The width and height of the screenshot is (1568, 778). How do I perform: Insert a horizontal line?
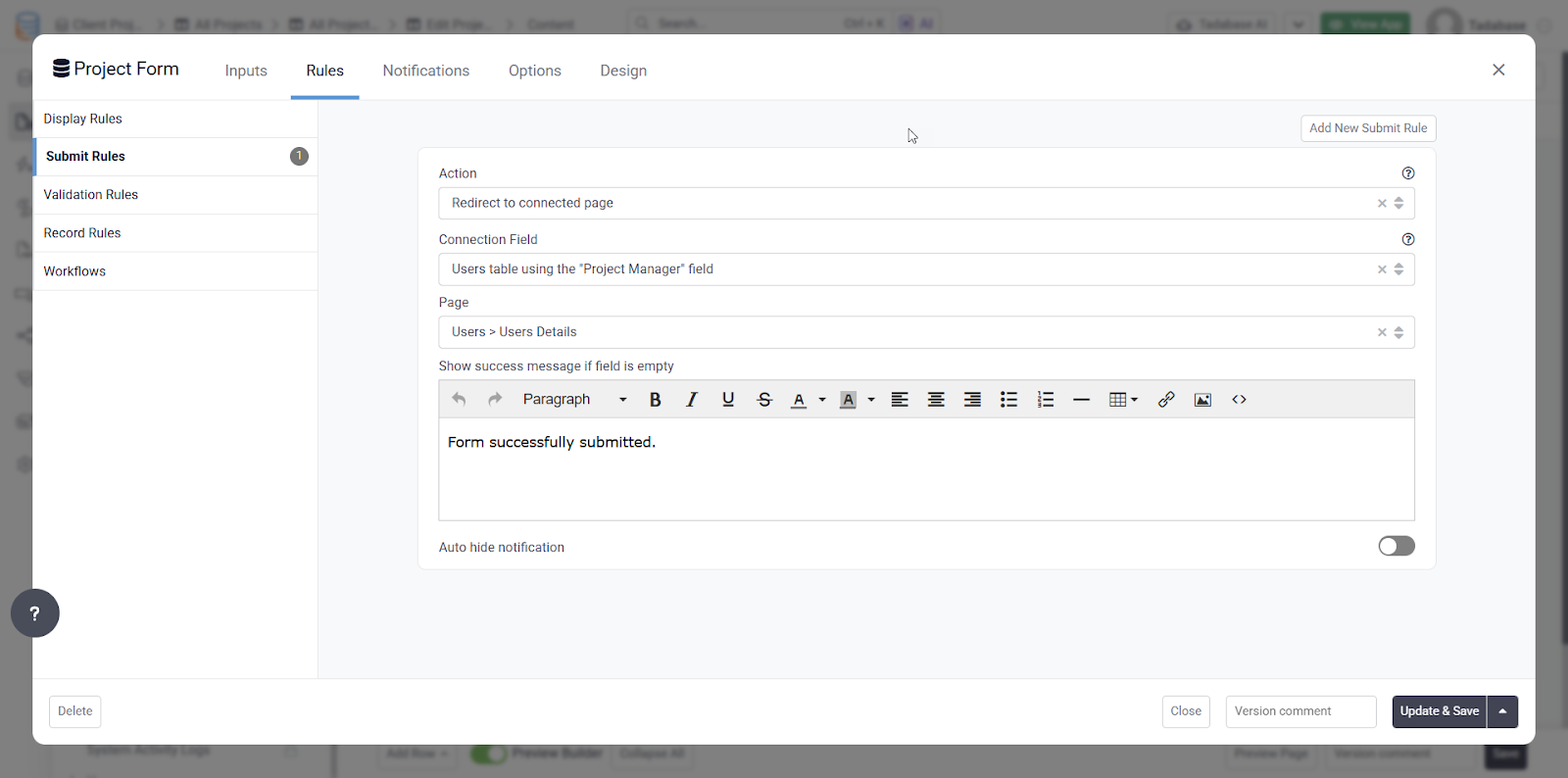pyautogui.click(x=1081, y=400)
